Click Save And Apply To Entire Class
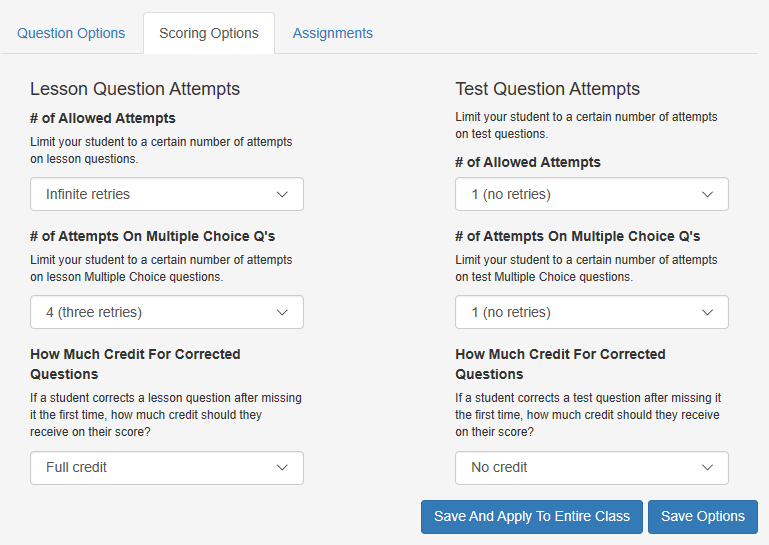The width and height of the screenshot is (769, 545). 532,517
